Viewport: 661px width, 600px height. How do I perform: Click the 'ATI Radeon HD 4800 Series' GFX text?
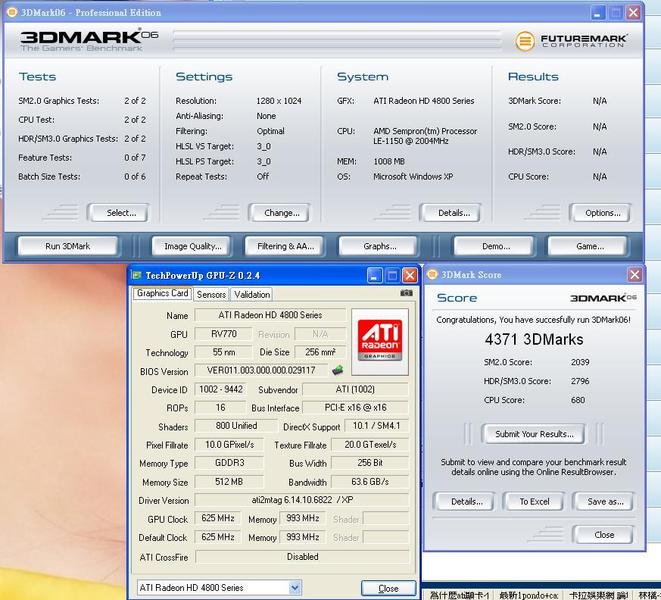click(424, 101)
